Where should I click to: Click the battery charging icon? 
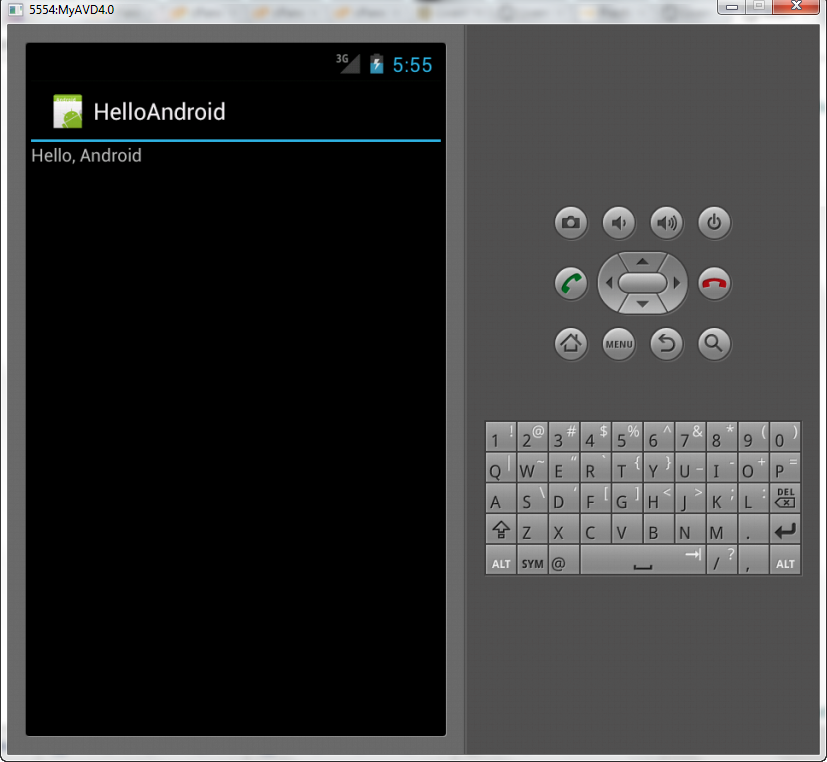pos(377,64)
